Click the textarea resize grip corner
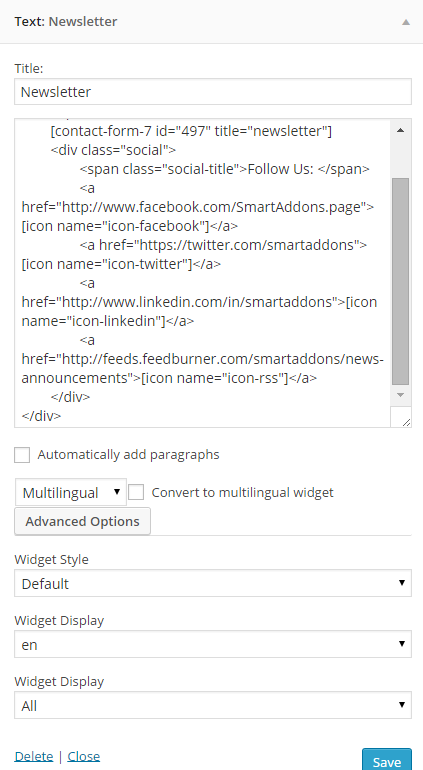This screenshot has height=770, width=423. coord(406,421)
